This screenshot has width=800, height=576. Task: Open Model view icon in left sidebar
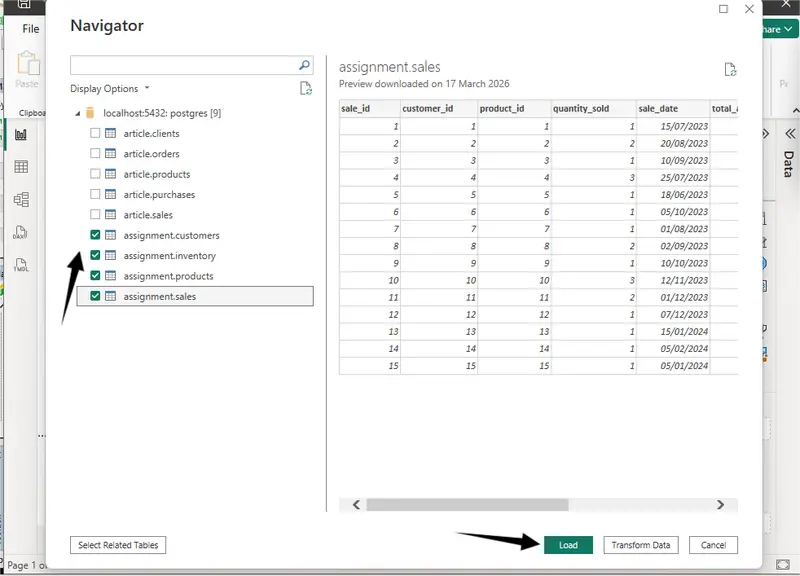point(21,199)
